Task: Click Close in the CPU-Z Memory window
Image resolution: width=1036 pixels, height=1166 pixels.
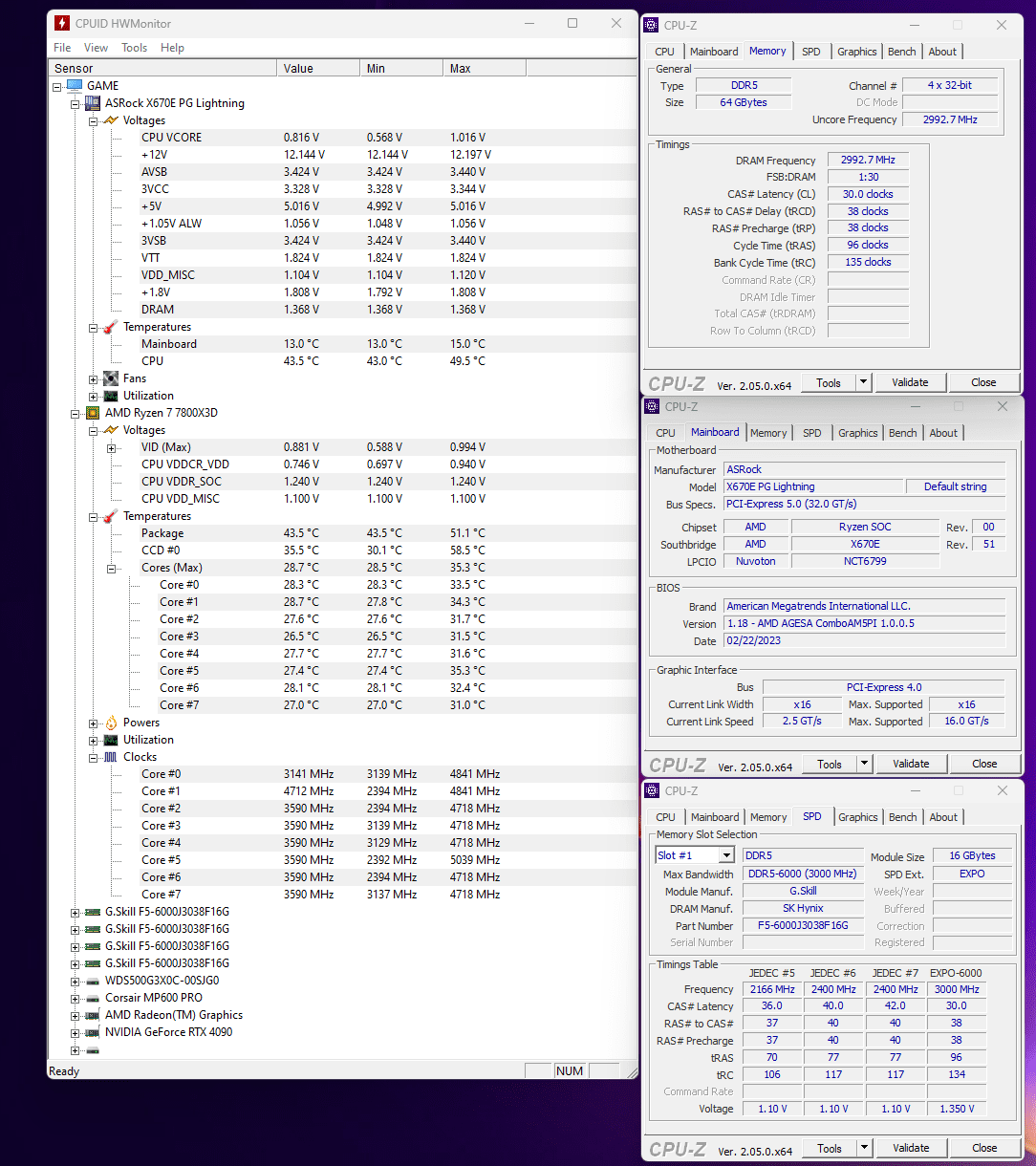Action: tap(983, 382)
